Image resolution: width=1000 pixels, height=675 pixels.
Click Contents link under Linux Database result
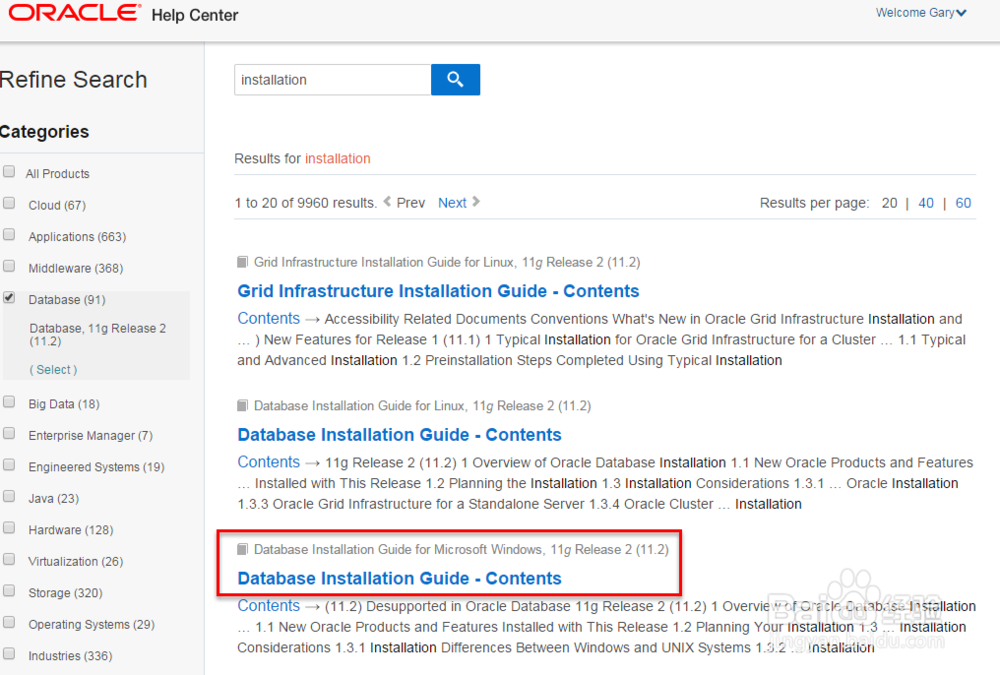click(268, 462)
